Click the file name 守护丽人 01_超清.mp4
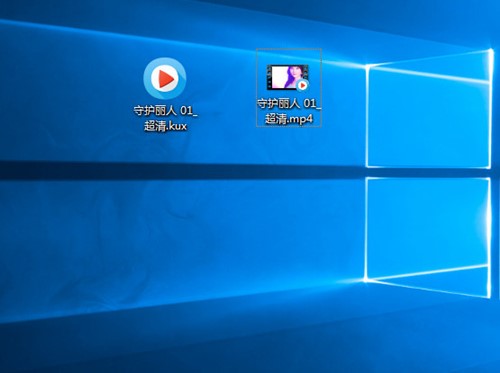 289,111
